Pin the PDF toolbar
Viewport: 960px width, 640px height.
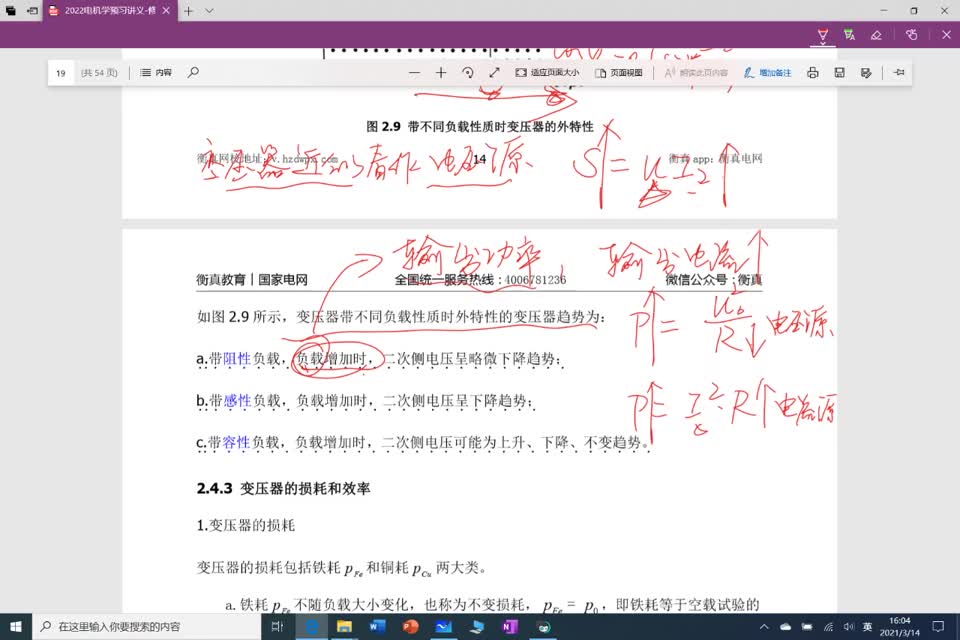pyautogui.click(x=899, y=73)
